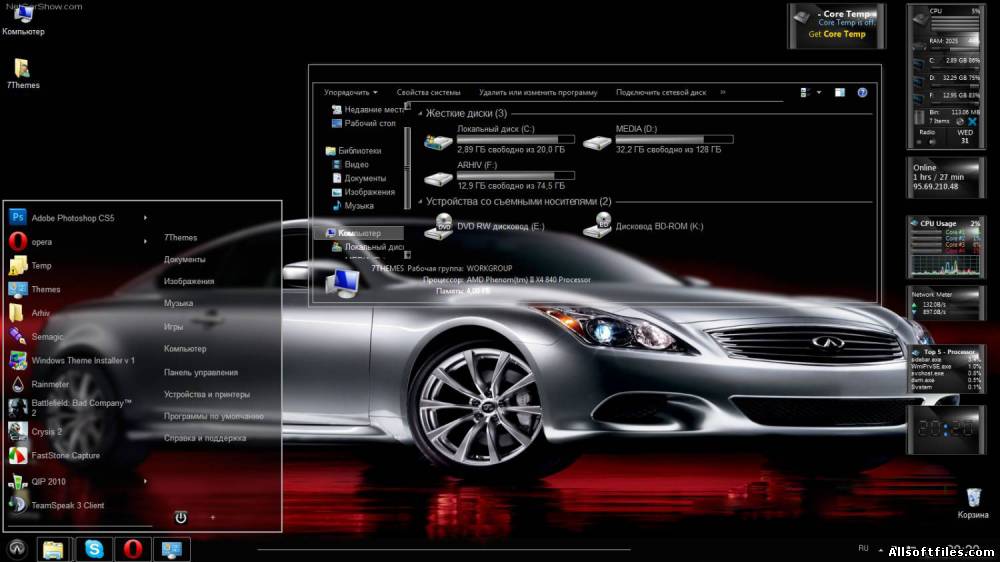Open Игры in Start menu

[x=173, y=327]
